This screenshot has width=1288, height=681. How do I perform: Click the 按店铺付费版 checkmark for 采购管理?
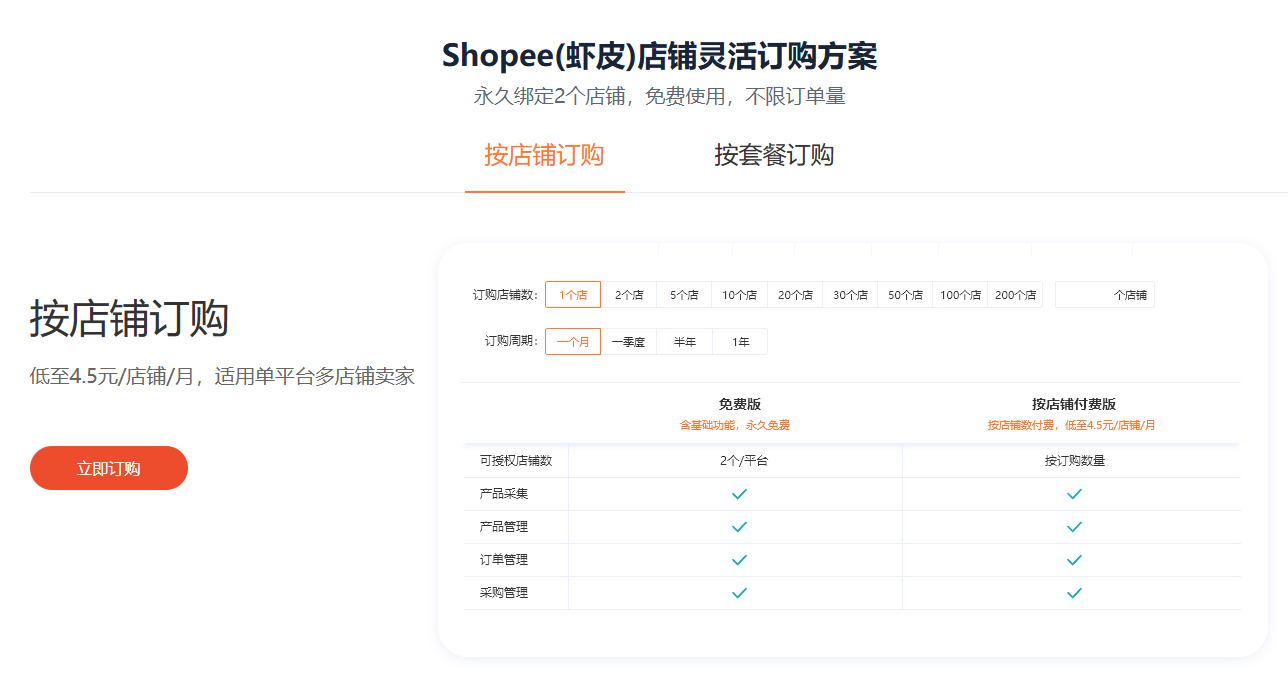point(1074,593)
